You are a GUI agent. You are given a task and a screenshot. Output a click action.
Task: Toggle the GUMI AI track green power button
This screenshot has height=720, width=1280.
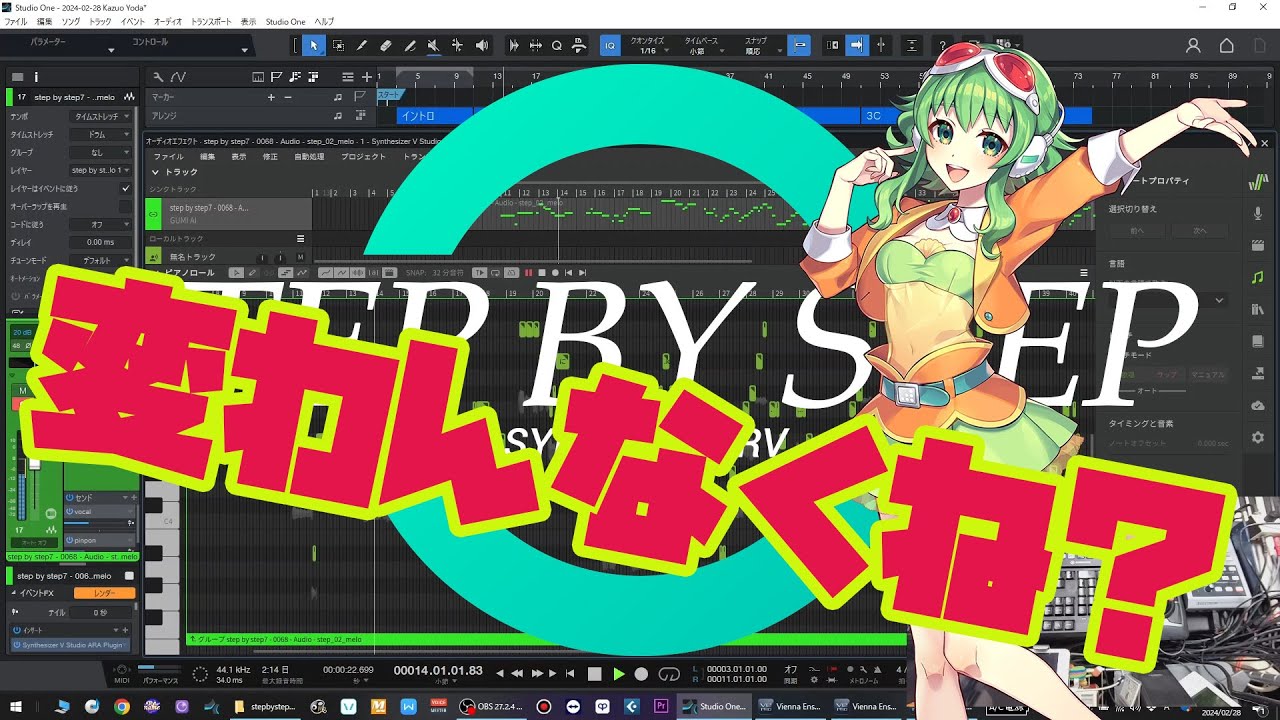[x=153, y=212]
